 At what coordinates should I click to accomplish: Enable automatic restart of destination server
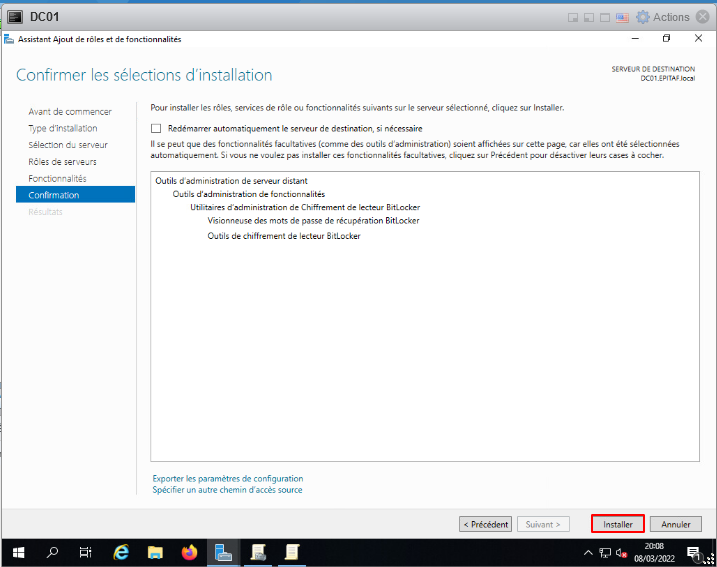tap(156, 129)
